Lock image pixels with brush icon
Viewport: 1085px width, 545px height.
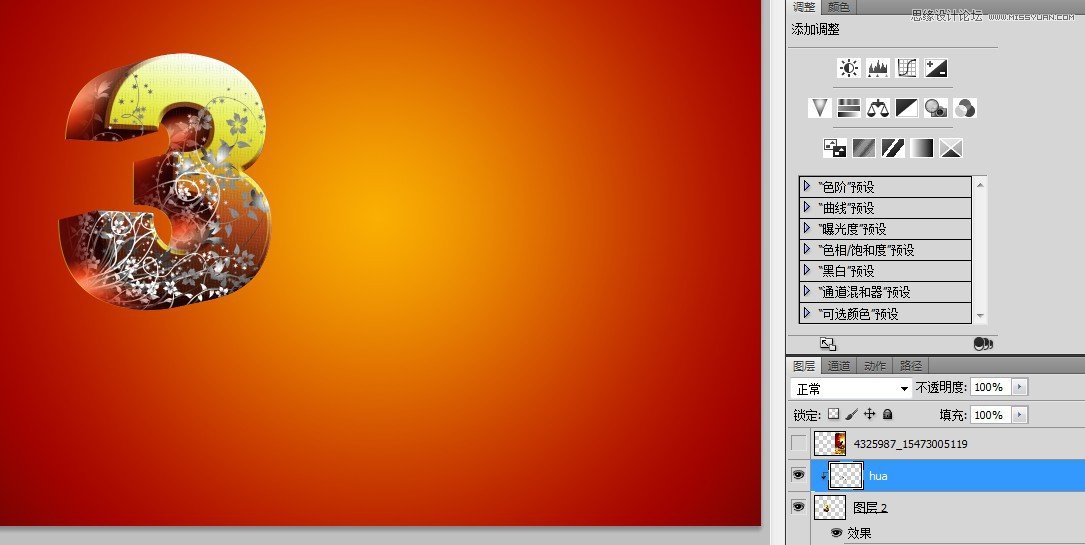(x=852, y=414)
